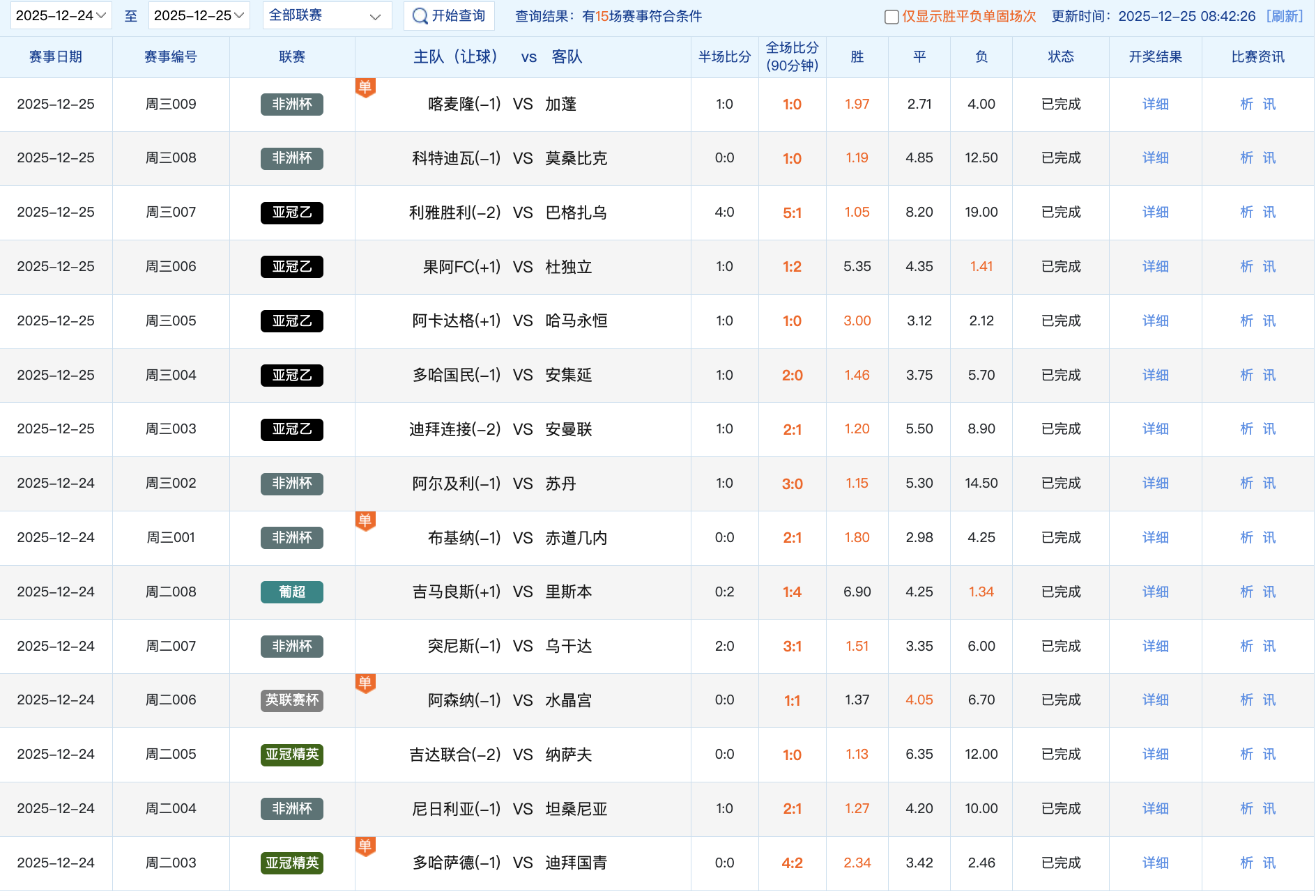Click the 单 badge on 喀麦隆 match
The height and width of the screenshot is (896, 1316).
(365, 88)
